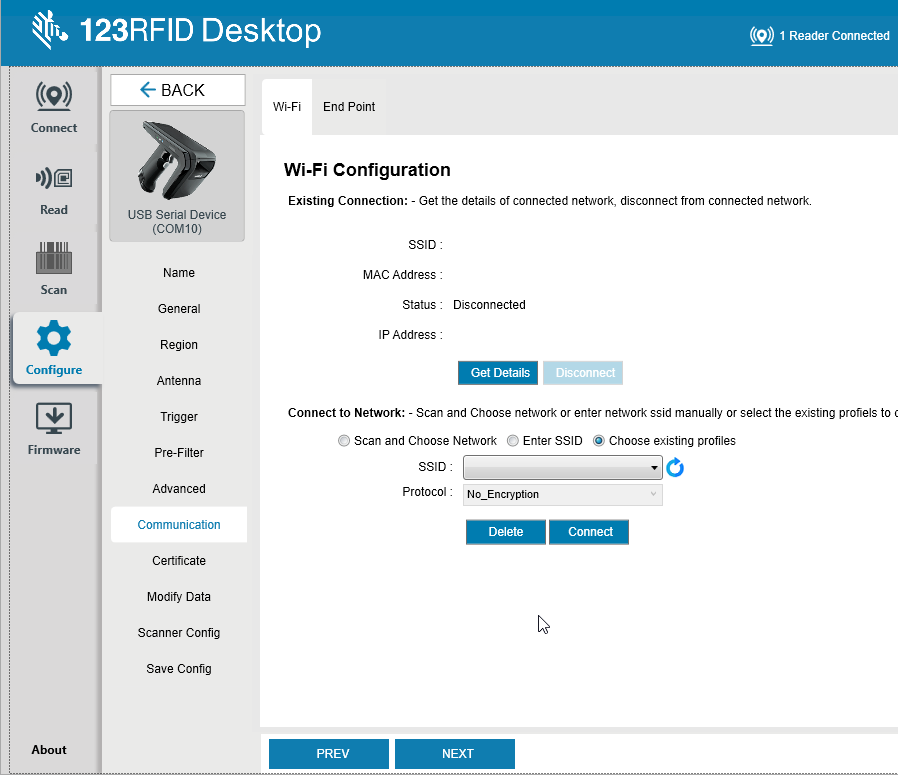Open the Protocol No_Encryption dropdown
Image resolution: width=898 pixels, height=775 pixels.
coord(562,494)
